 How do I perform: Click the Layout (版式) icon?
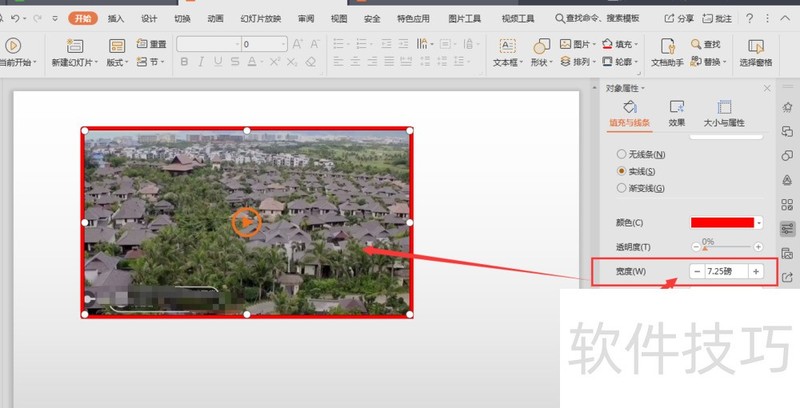117,46
